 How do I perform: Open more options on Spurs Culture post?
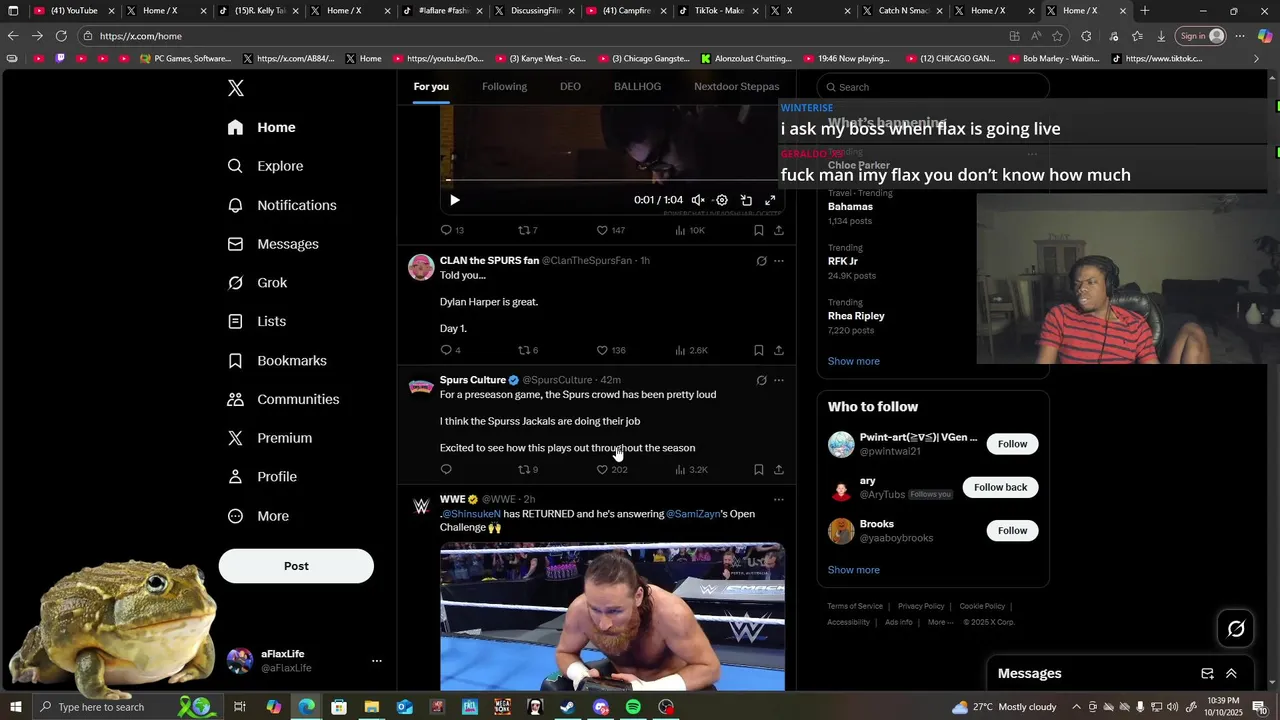(x=779, y=380)
